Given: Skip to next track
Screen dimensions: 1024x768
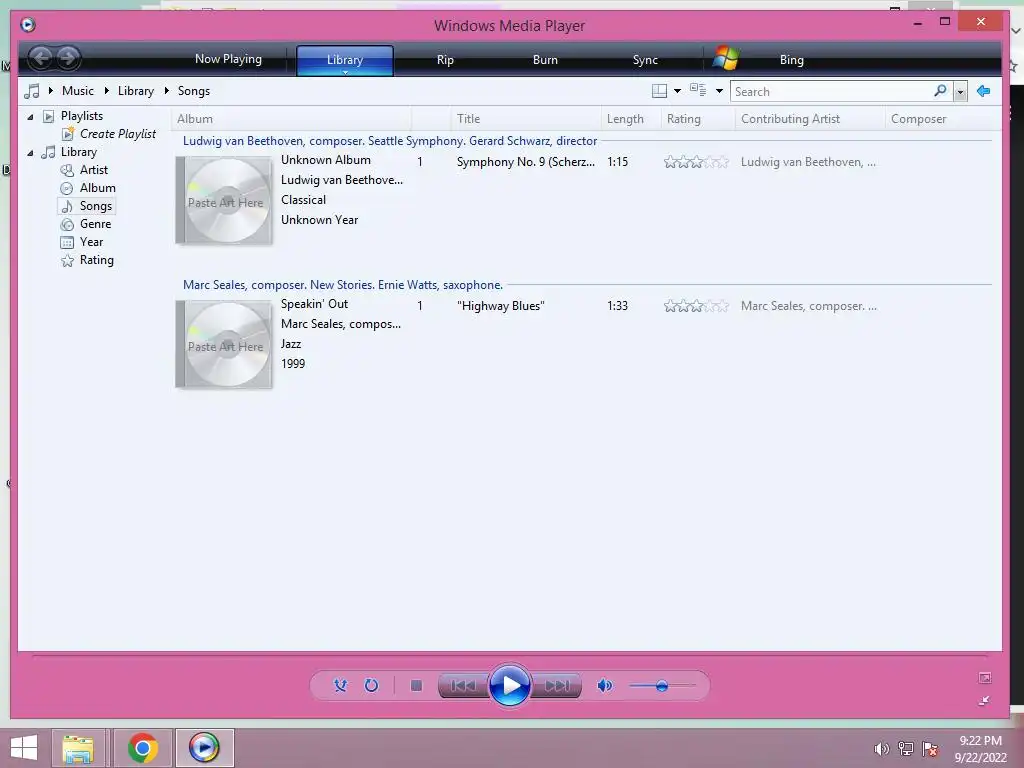Looking at the screenshot, I should coord(557,686).
